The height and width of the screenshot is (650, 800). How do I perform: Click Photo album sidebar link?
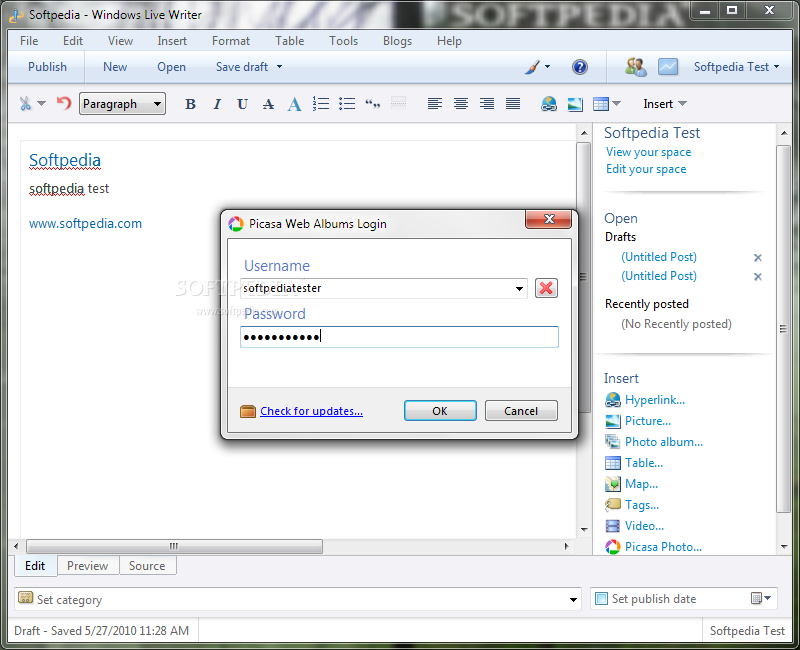pyautogui.click(x=664, y=442)
